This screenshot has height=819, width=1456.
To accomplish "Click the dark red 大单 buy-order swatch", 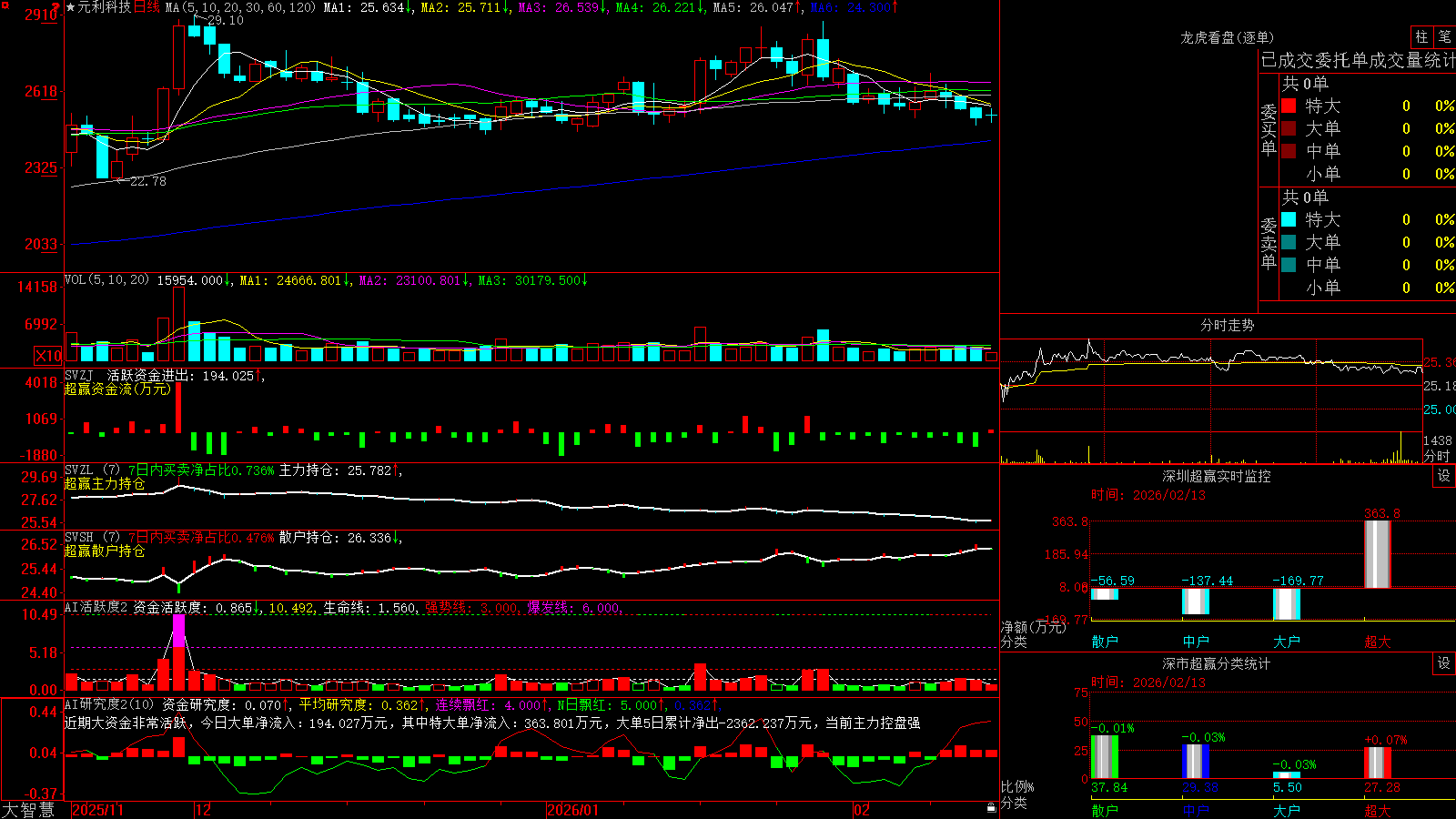I will [x=1289, y=128].
